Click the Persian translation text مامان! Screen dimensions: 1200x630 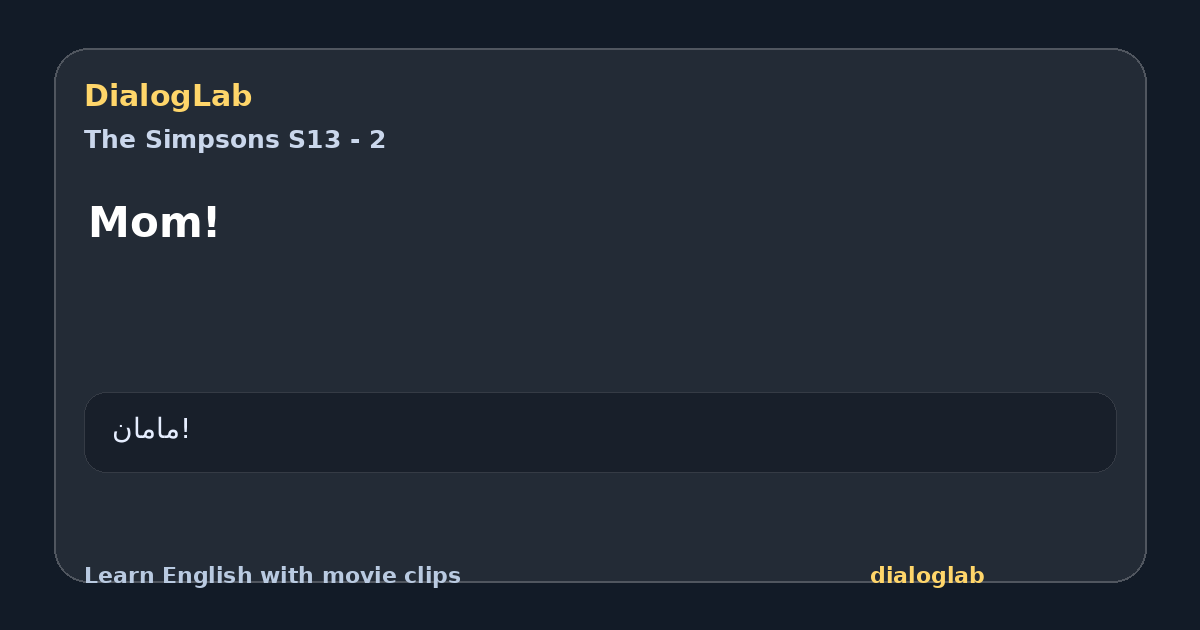pyautogui.click(x=151, y=429)
